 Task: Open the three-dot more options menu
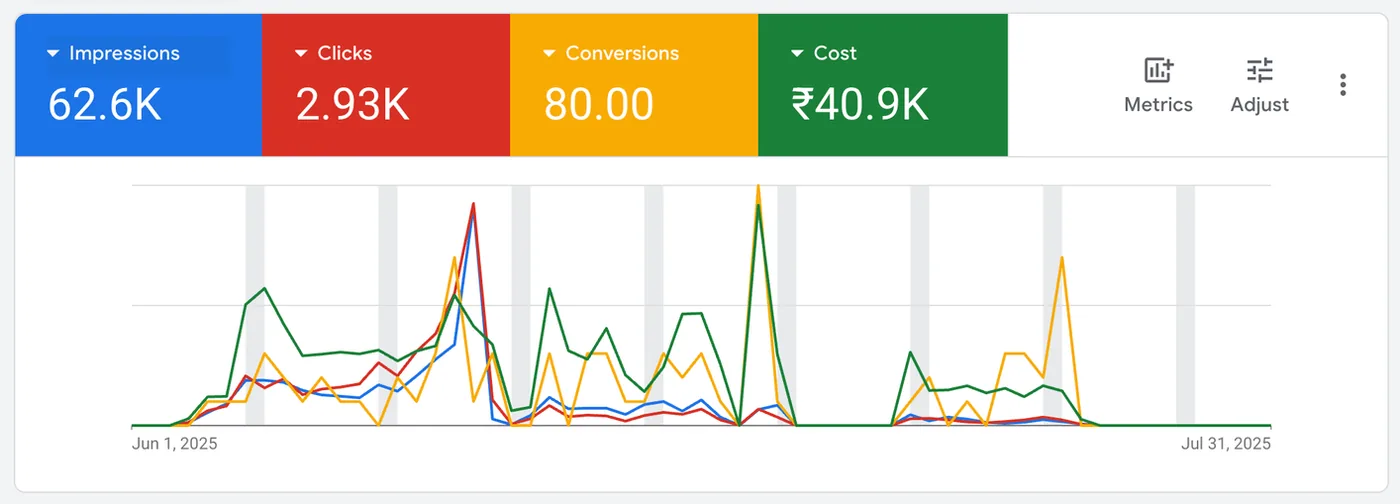1343,85
